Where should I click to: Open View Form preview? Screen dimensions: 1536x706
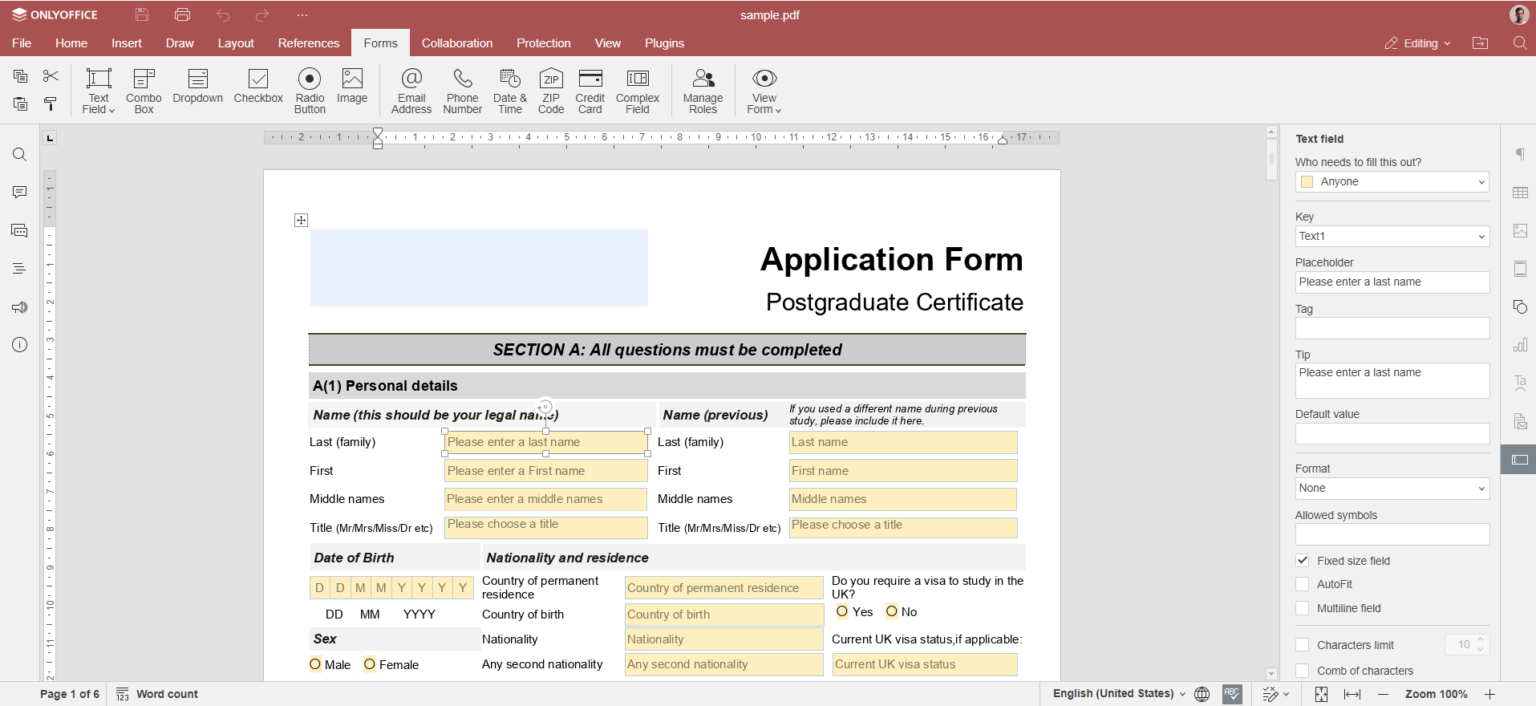(763, 90)
